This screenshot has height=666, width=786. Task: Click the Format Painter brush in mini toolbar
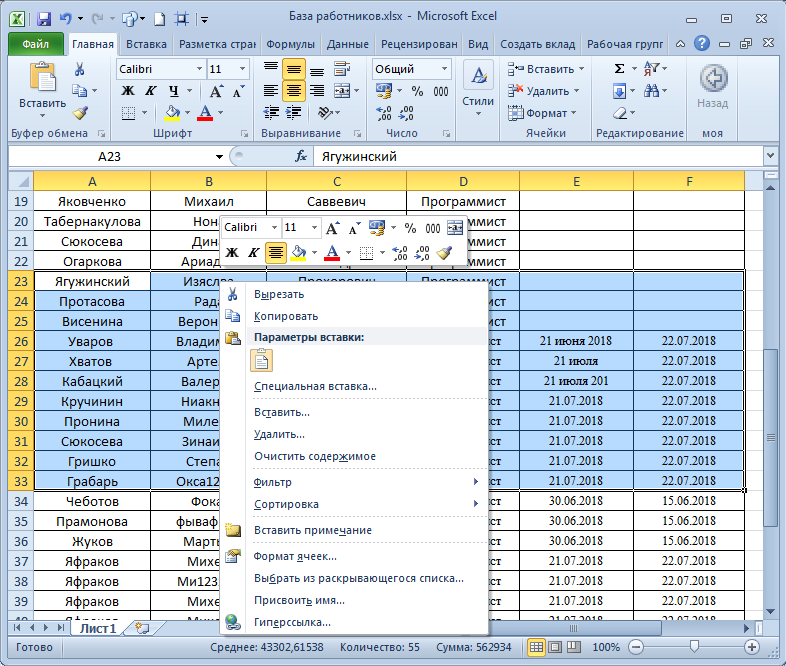pyautogui.click(x=445, y=253)
